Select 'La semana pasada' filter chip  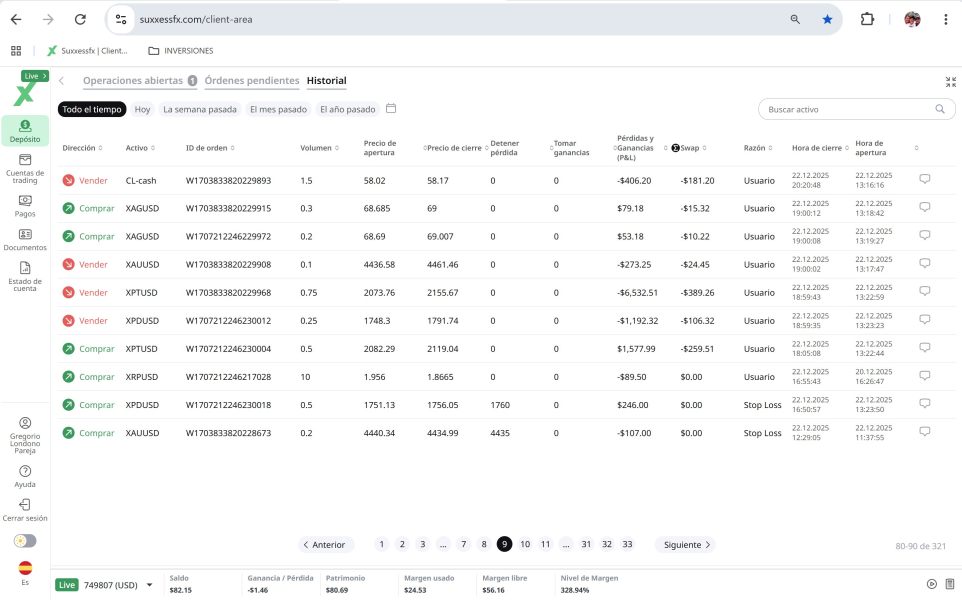[199, 109]
